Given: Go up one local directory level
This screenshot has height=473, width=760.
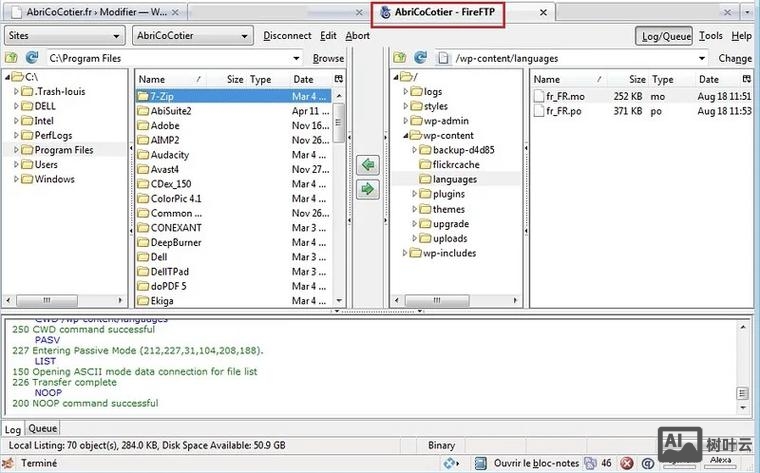Looking at the screenshot, I should click(x=12, y=58).
